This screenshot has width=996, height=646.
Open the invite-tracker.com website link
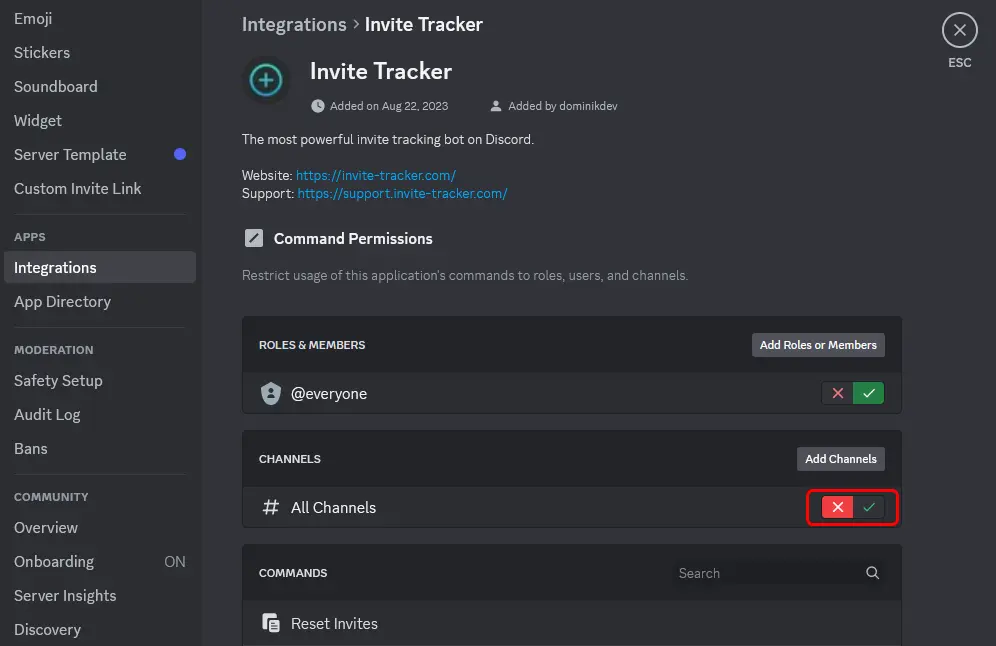(375, 175)
